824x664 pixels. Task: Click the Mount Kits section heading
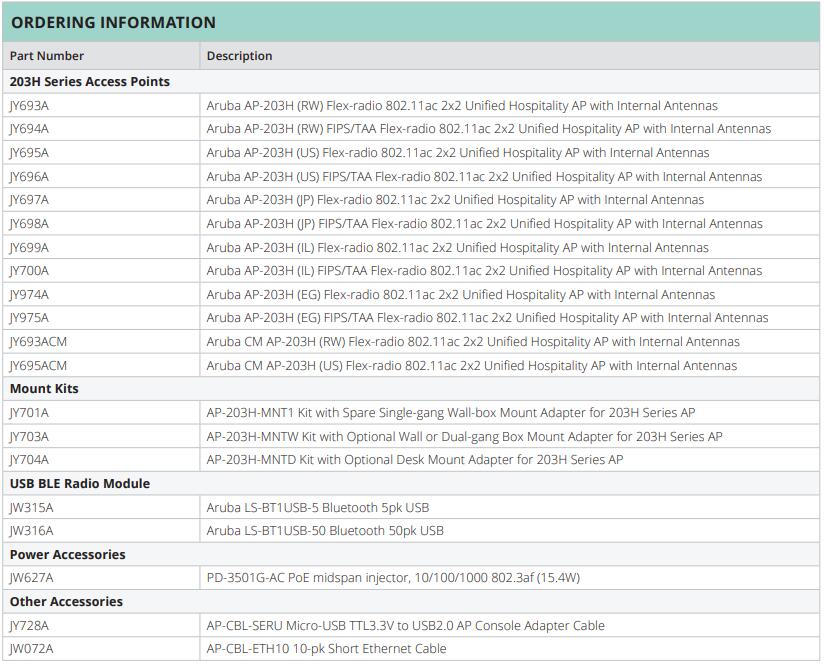tap(44, 389)
